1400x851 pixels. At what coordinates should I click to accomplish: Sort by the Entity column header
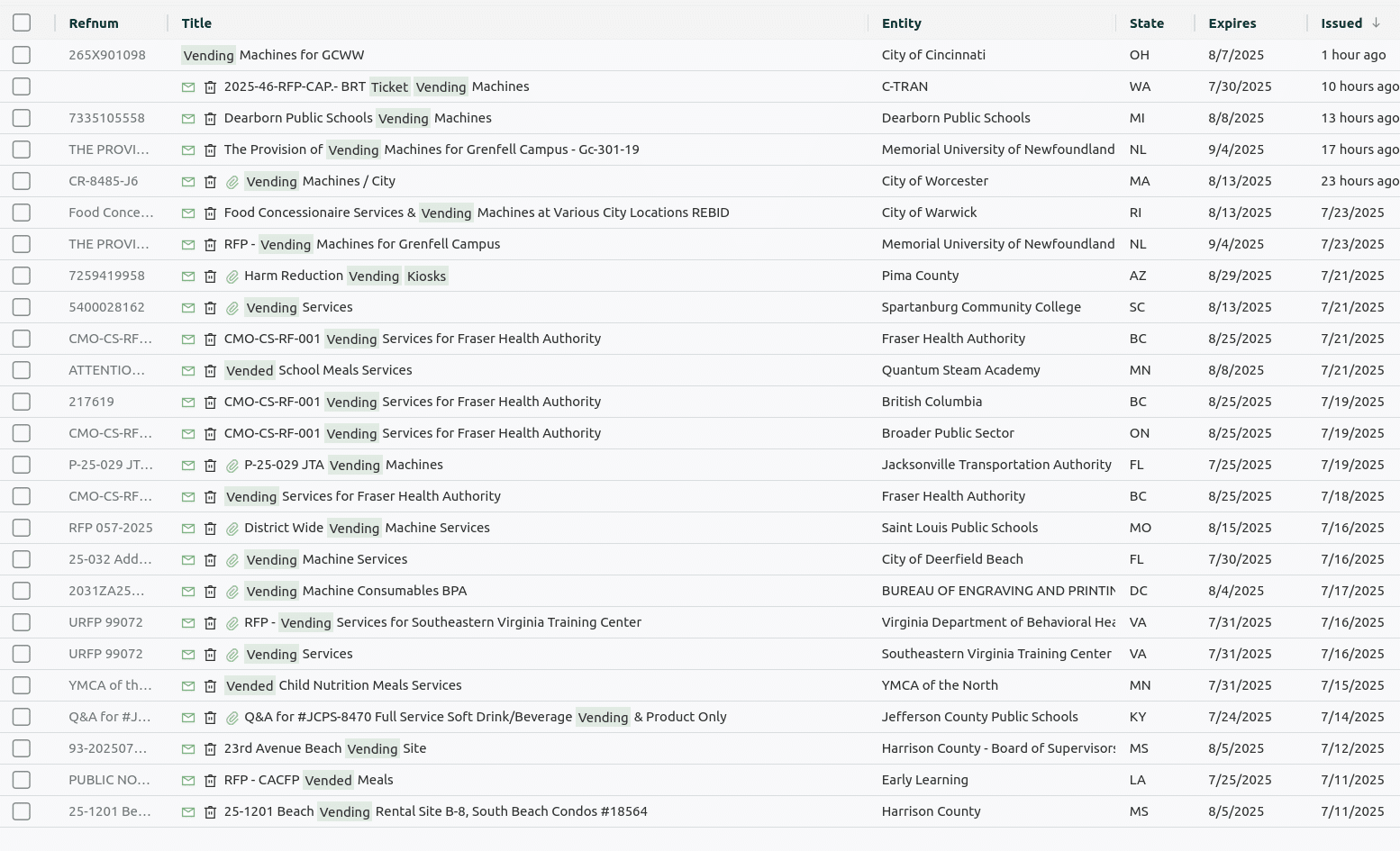pyautogui.click(x=901, y=23)
